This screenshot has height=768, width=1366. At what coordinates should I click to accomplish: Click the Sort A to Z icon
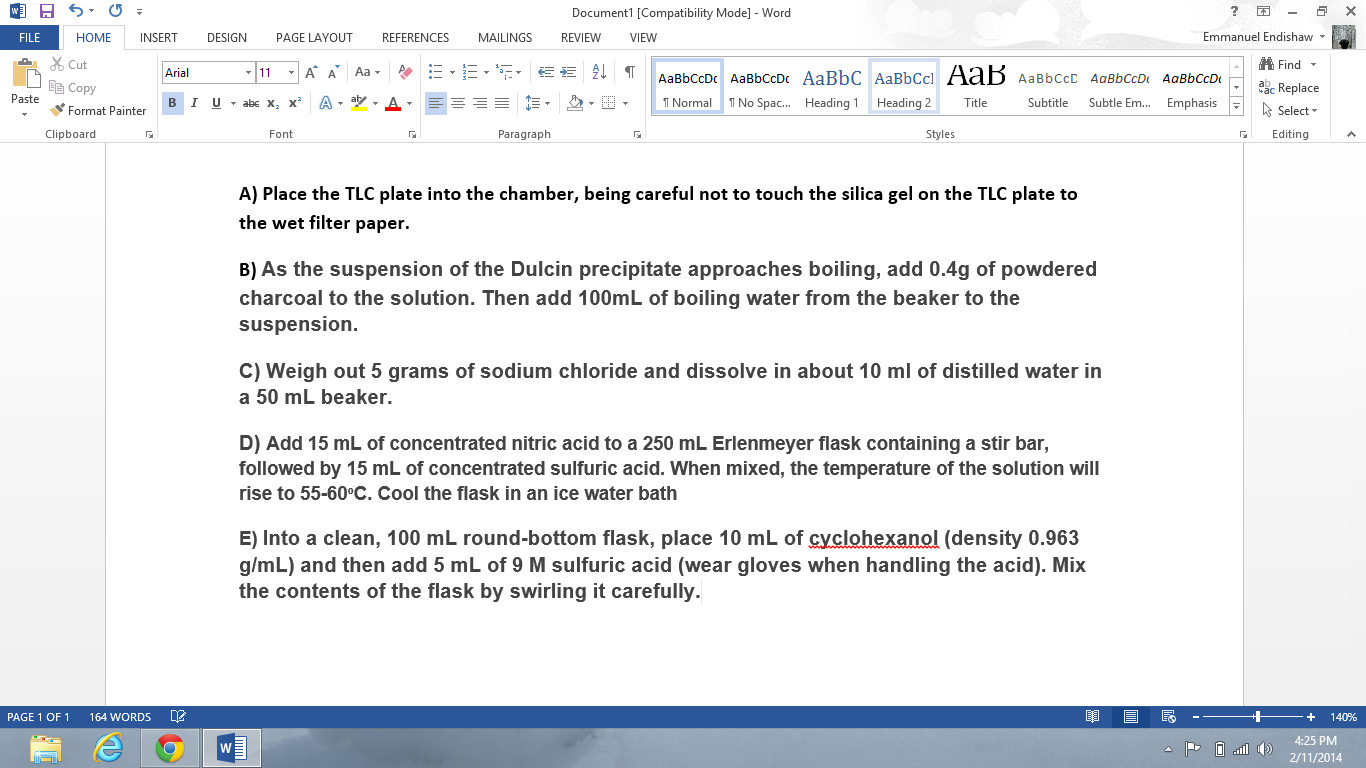click(x=599, y=72)
